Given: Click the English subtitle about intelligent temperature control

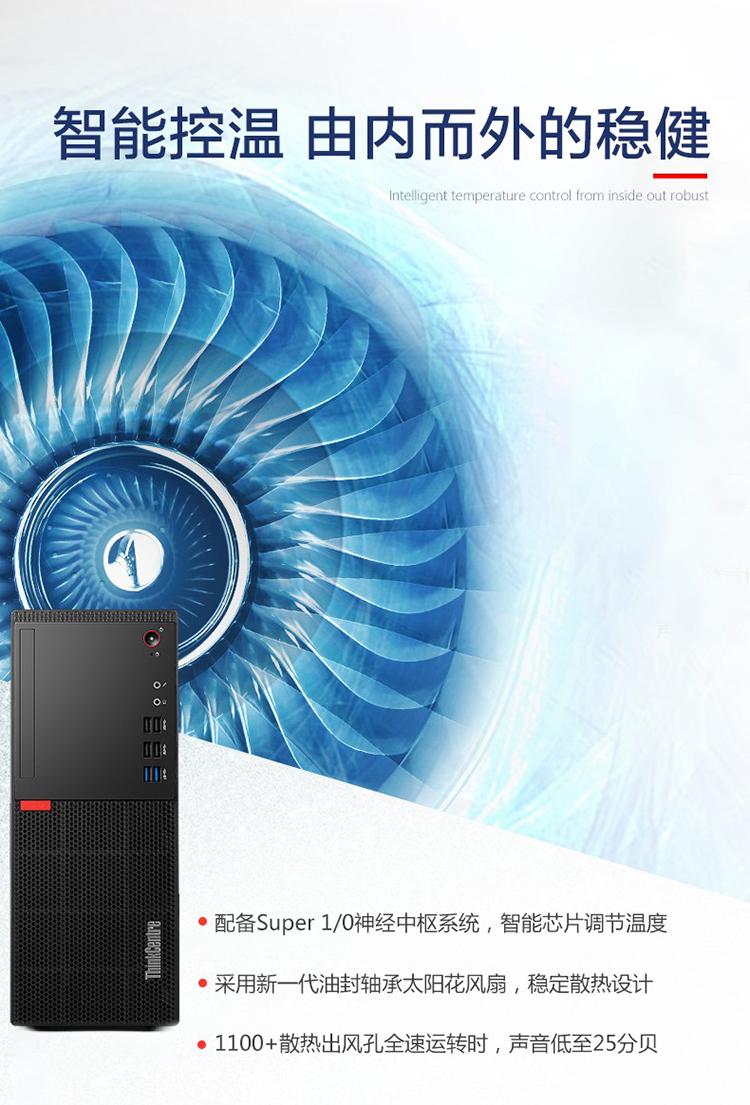Looking at the screenshot, I should pyautogui.click(x=548, y=195).
